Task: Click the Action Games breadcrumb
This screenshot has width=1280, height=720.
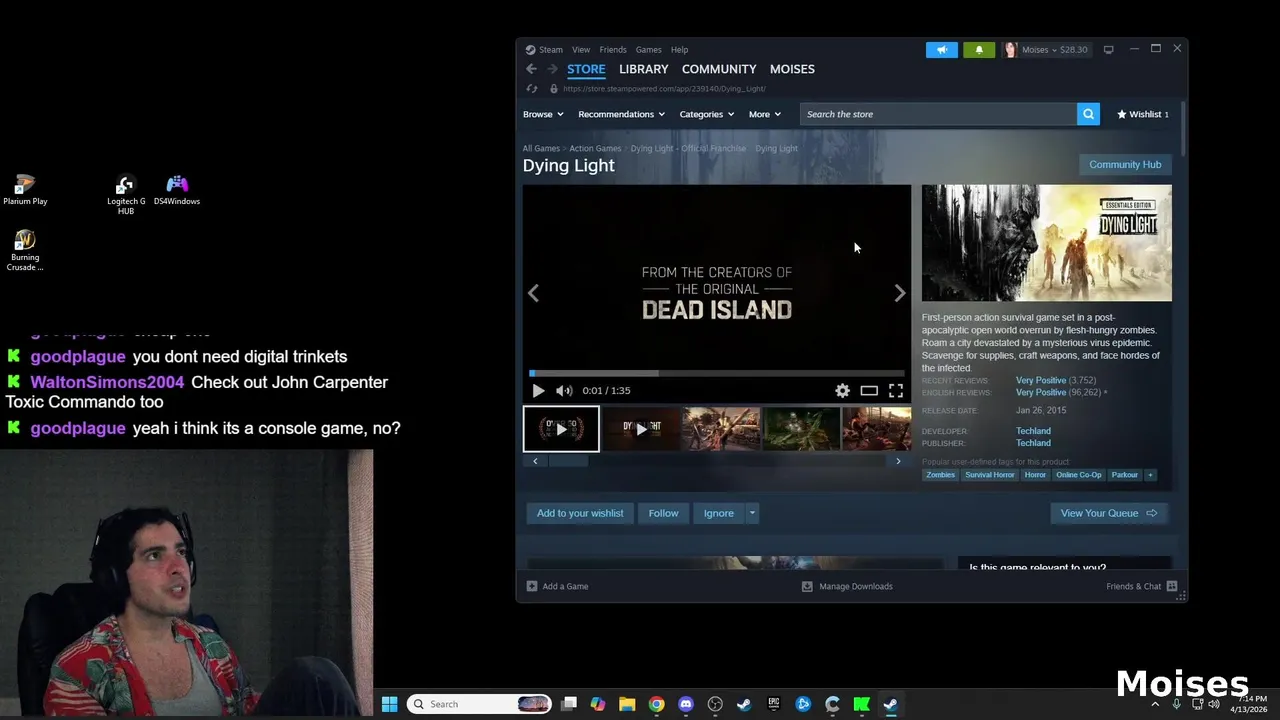Action: pyautogui.click(x=595, y=148)
